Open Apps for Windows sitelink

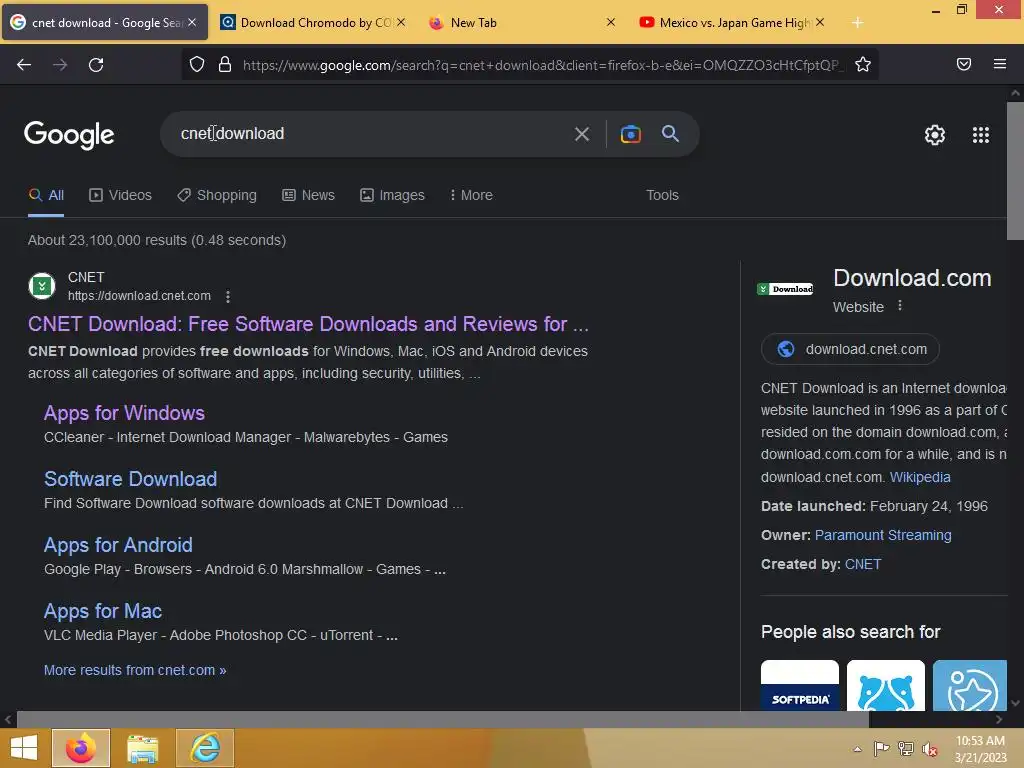coord(124,413)
